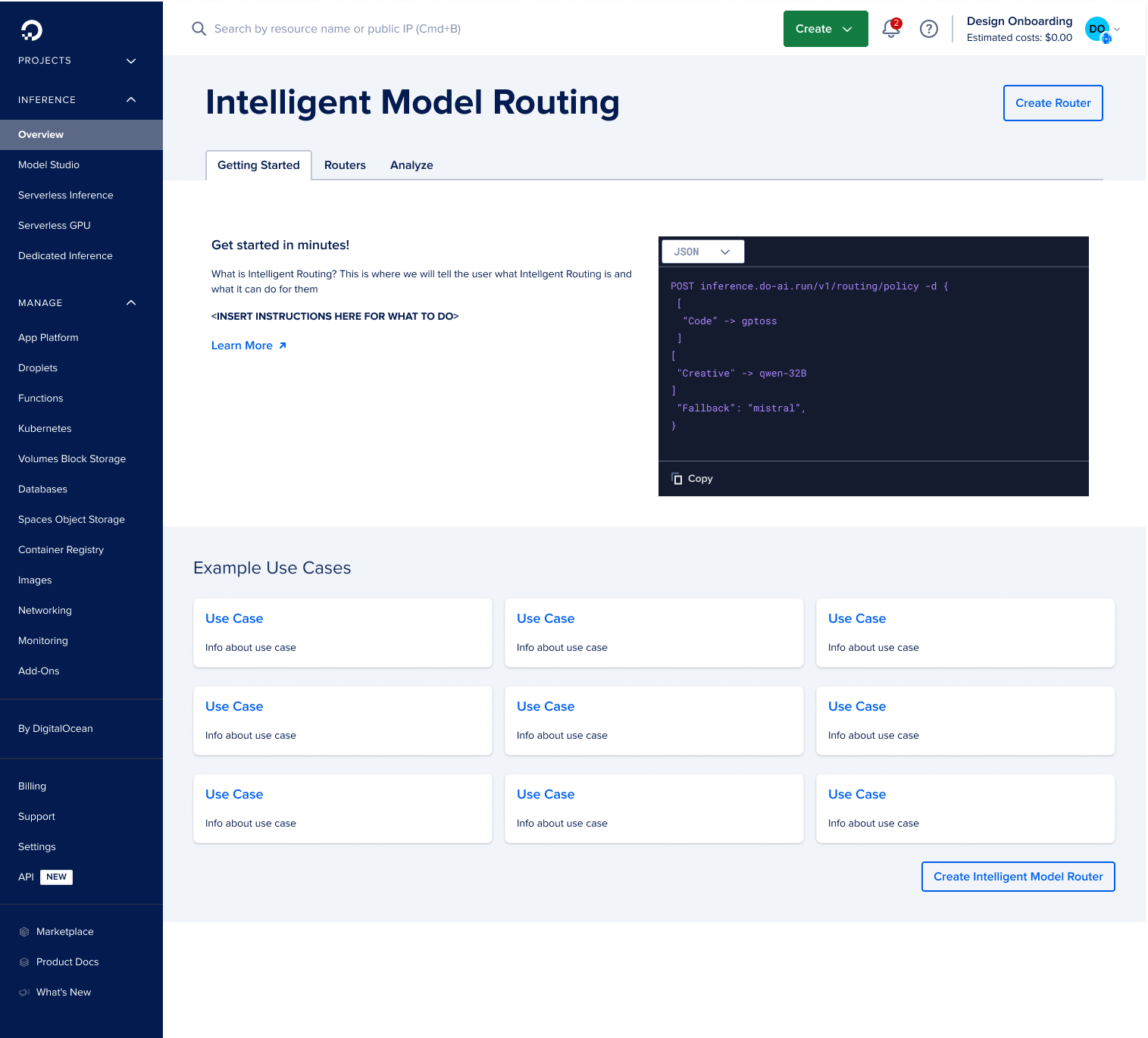
Task: Click the search resource input field
Action: tap(337, 29)
